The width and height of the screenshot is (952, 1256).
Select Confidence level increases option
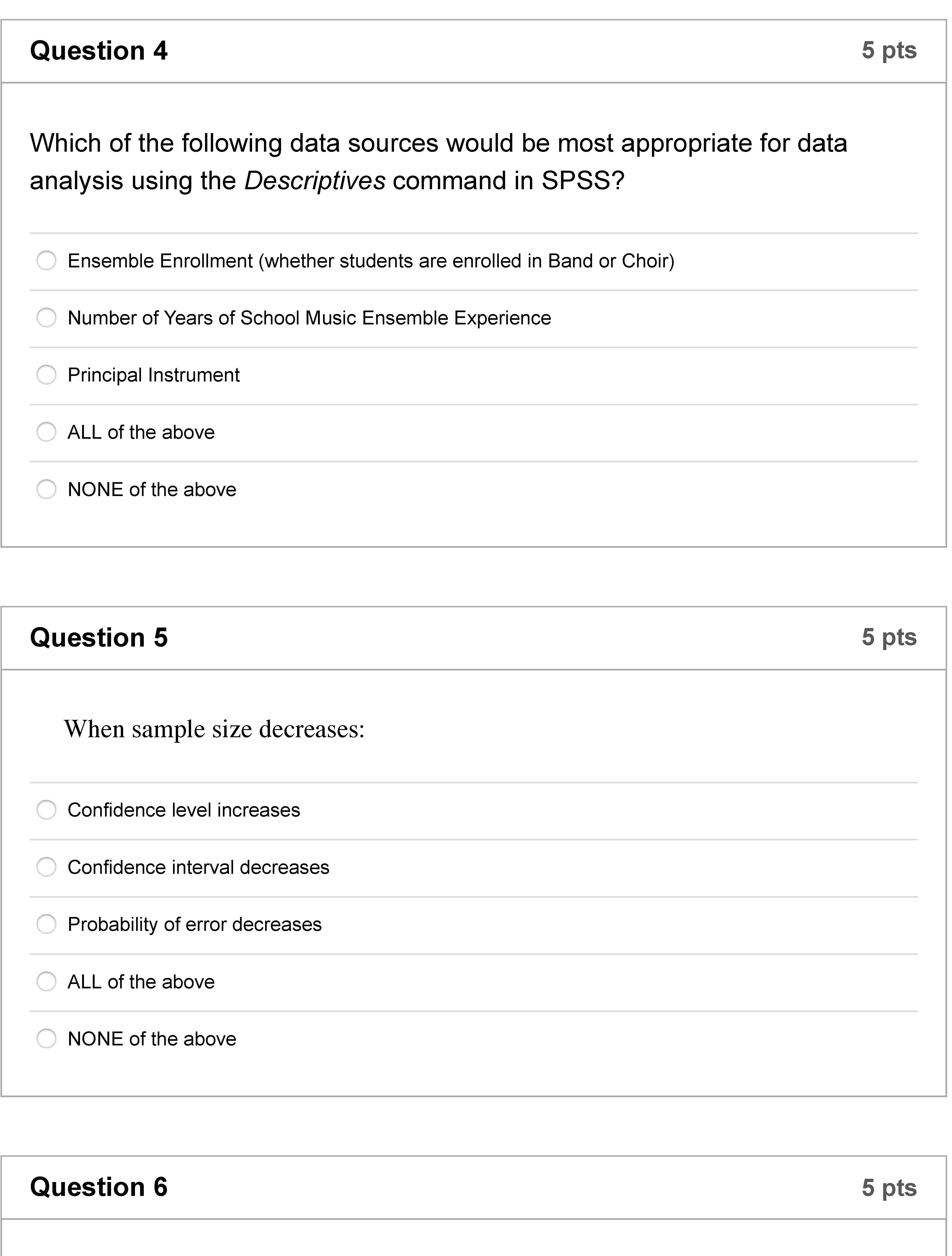[x=47, y=810]
